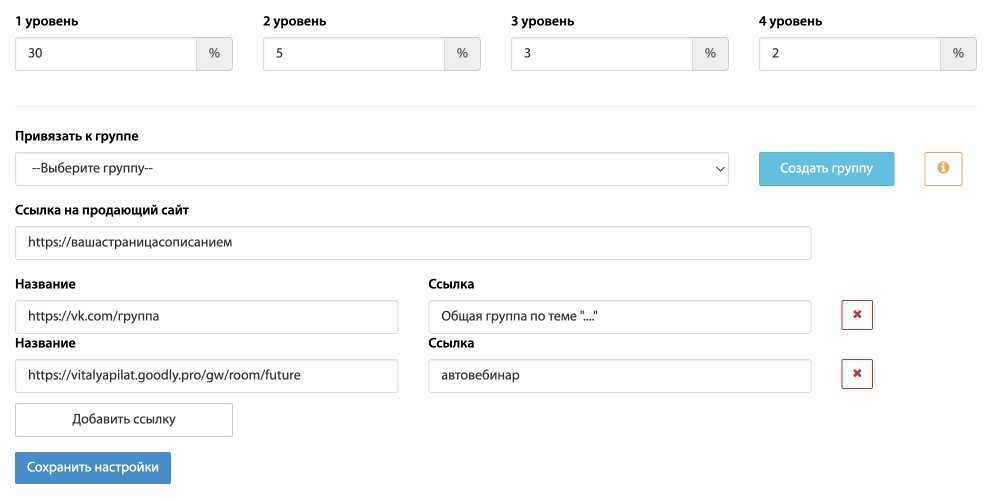Screen dimensions: 997x501
Task: Focus the 1 уровень input with 30
Action: [106, 53]
